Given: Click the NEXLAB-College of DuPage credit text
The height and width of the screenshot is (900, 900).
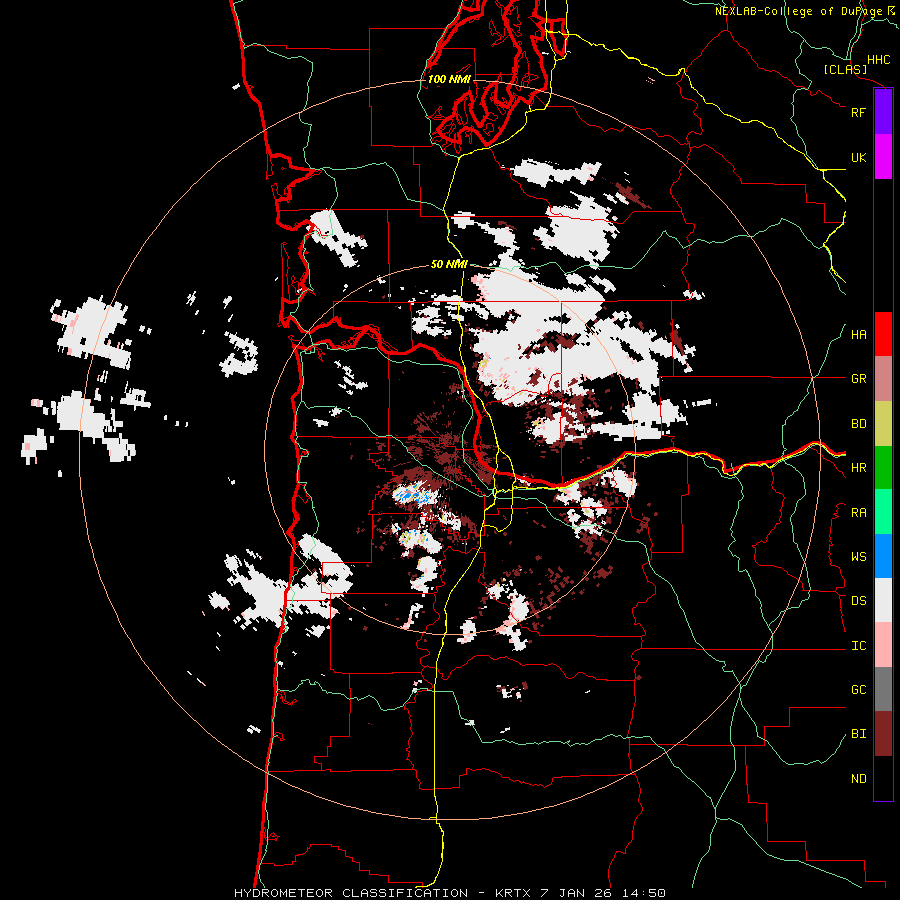Looking at the screenshot, I should point(804,11).
